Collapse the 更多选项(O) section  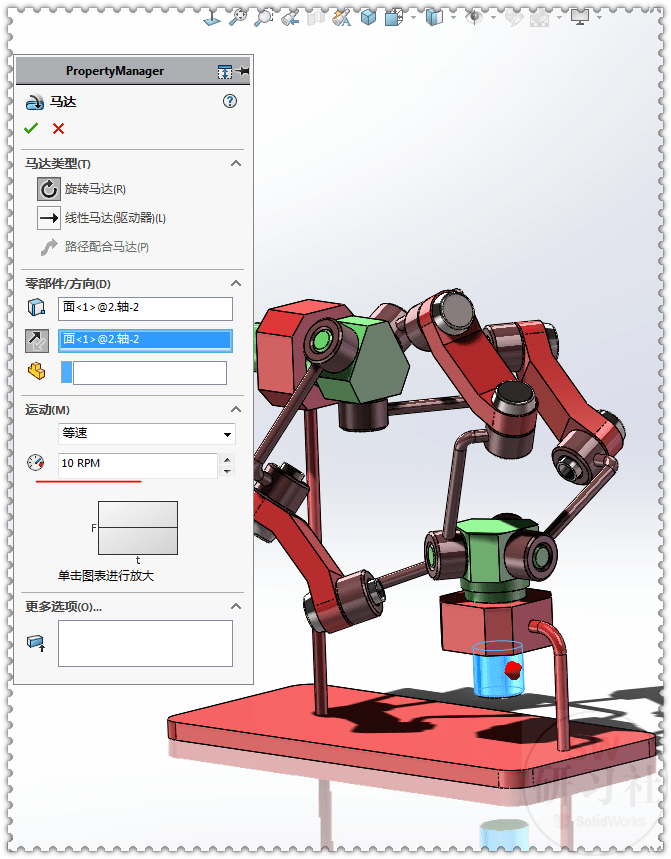(236, 606)
